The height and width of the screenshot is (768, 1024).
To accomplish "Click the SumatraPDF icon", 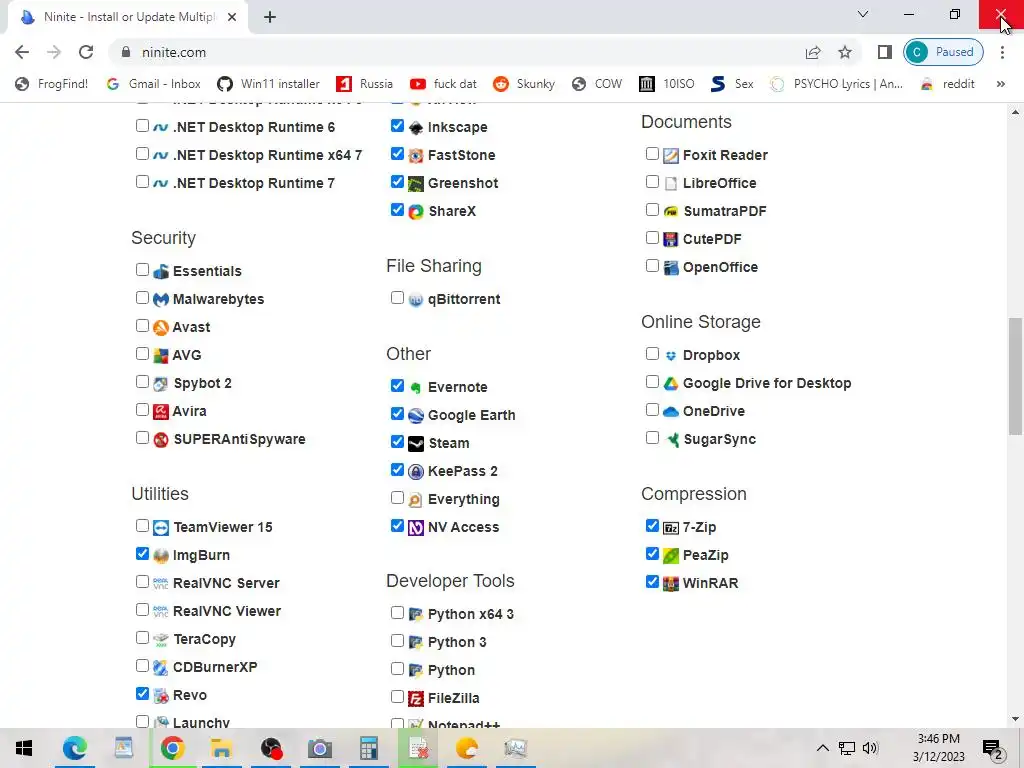I will [671, 212].
